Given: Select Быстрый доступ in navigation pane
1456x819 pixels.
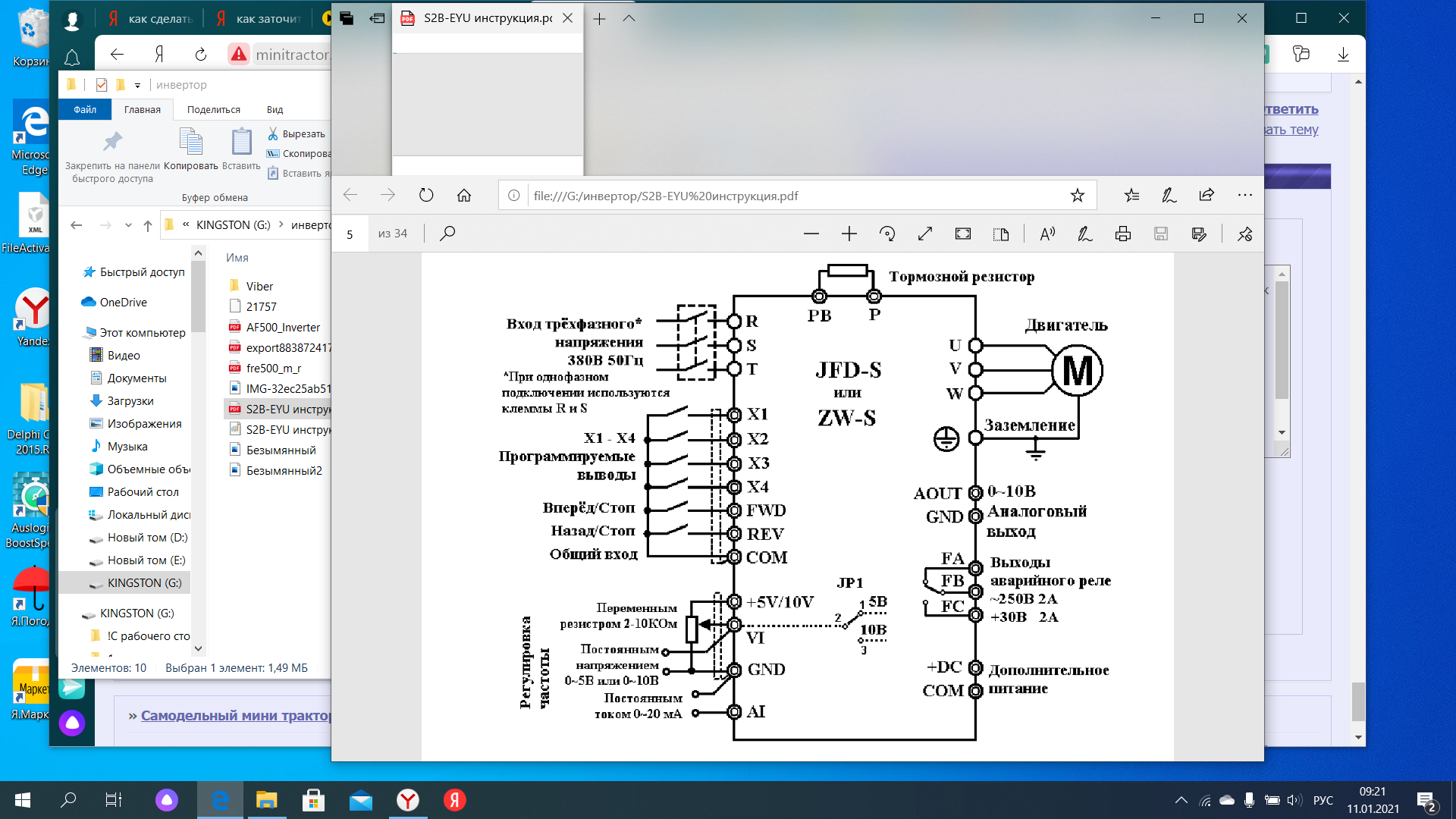Looking at the screenshot, I should coord(134,271).
